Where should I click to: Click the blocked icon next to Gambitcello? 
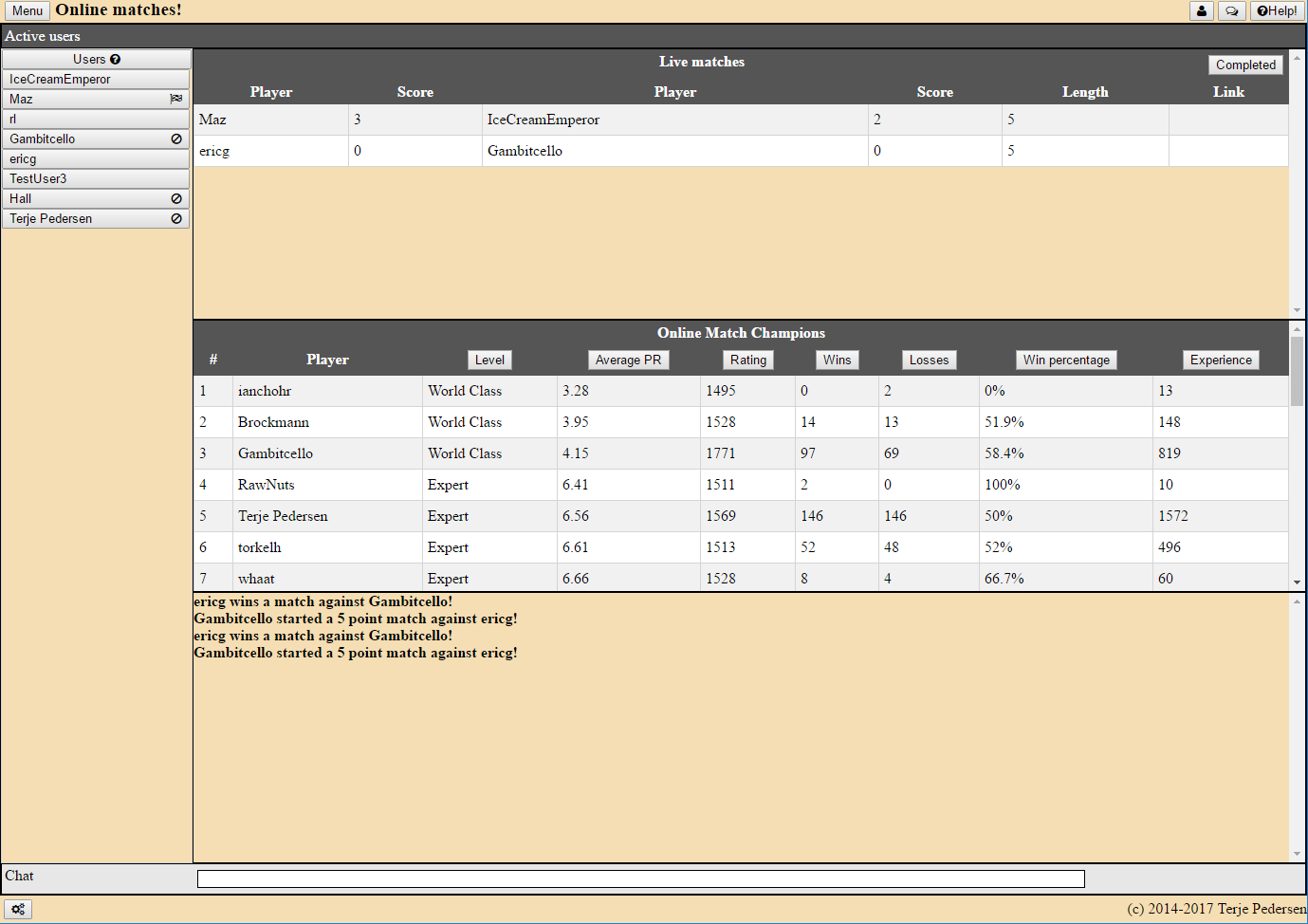(x=175, y=139)
